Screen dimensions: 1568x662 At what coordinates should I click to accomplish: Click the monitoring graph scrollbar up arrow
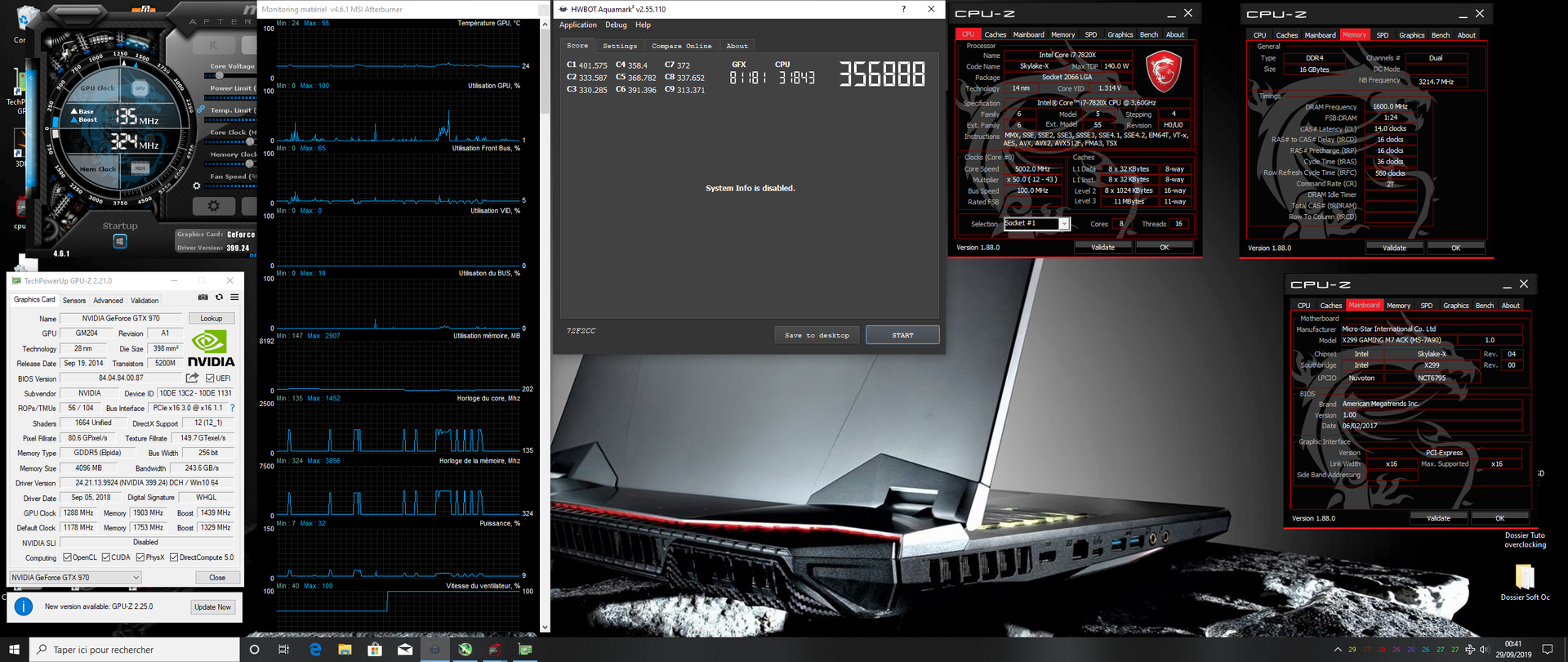545,25
